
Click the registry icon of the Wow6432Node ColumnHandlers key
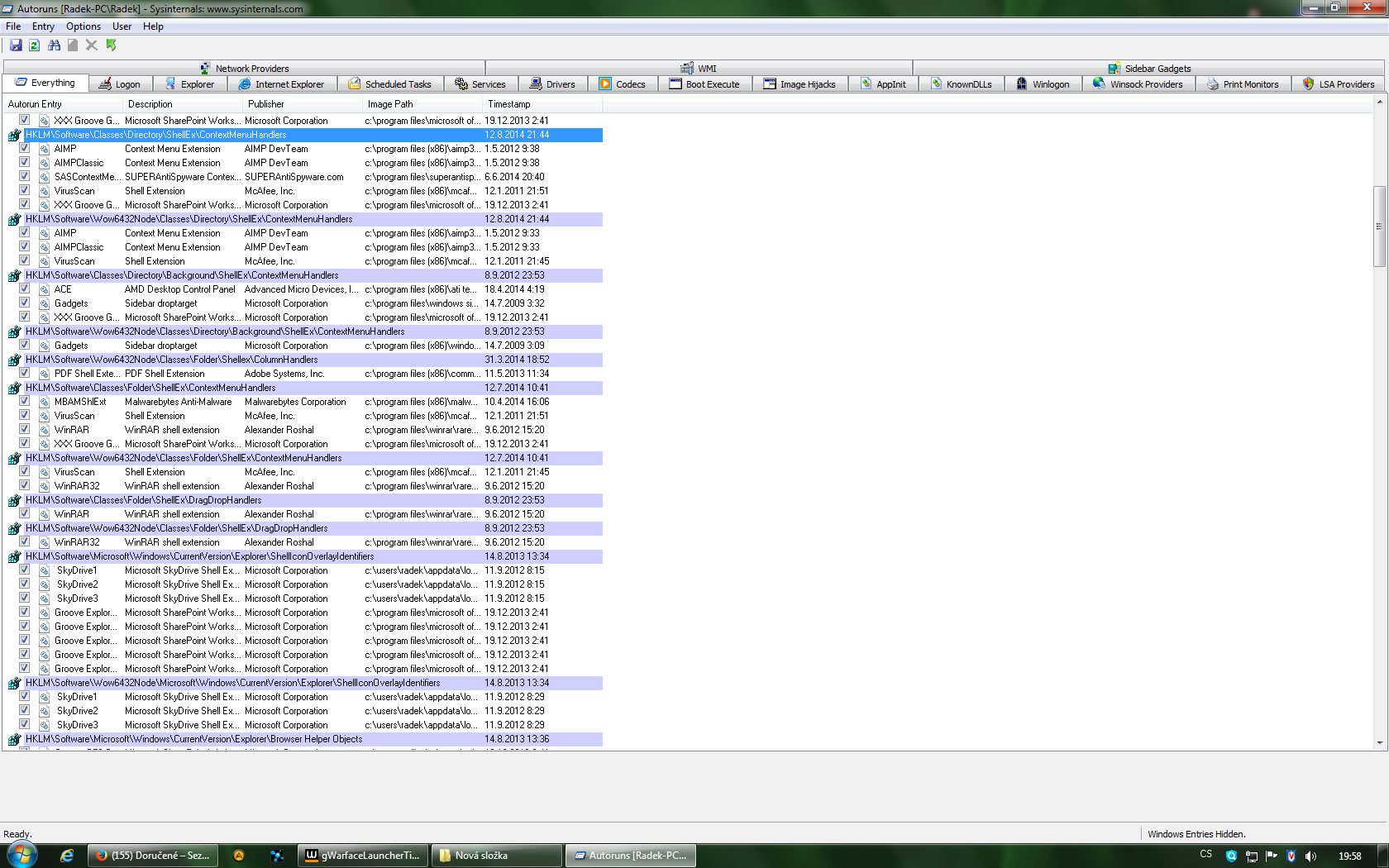(x=14, y=360)
